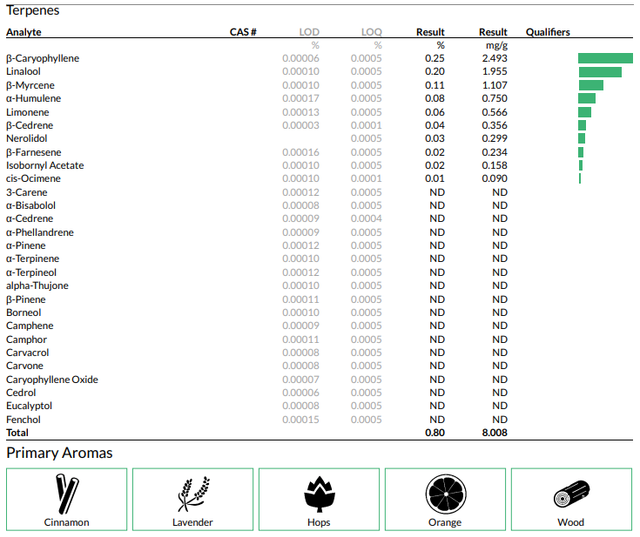The height and width of the screenshot is (537, 640).
Task: Click the 2.493 mg/g result value
Action: click(495, 58)
